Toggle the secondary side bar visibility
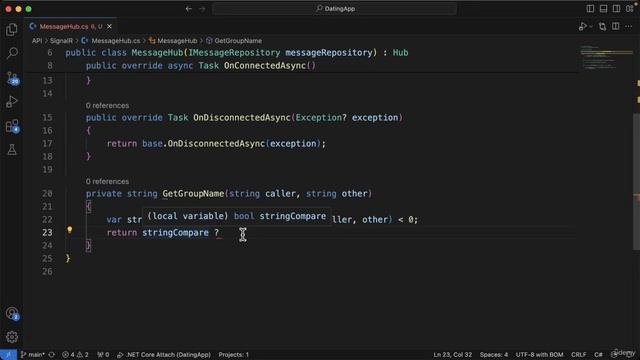Viewport: 640px width, 360px height. click(616, 9)
